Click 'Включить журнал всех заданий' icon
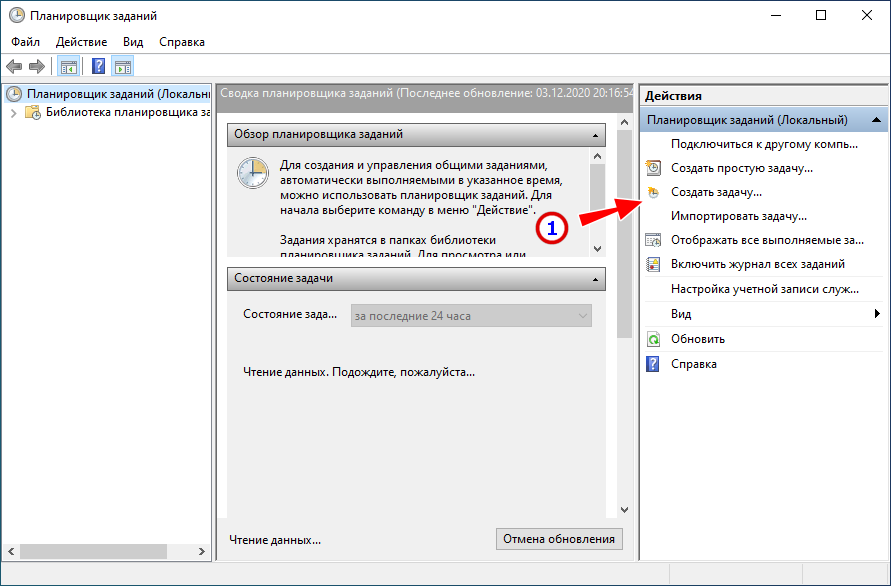Image resolution: width=891 pixels, height=586 pixels. click(x=653, y=264)
